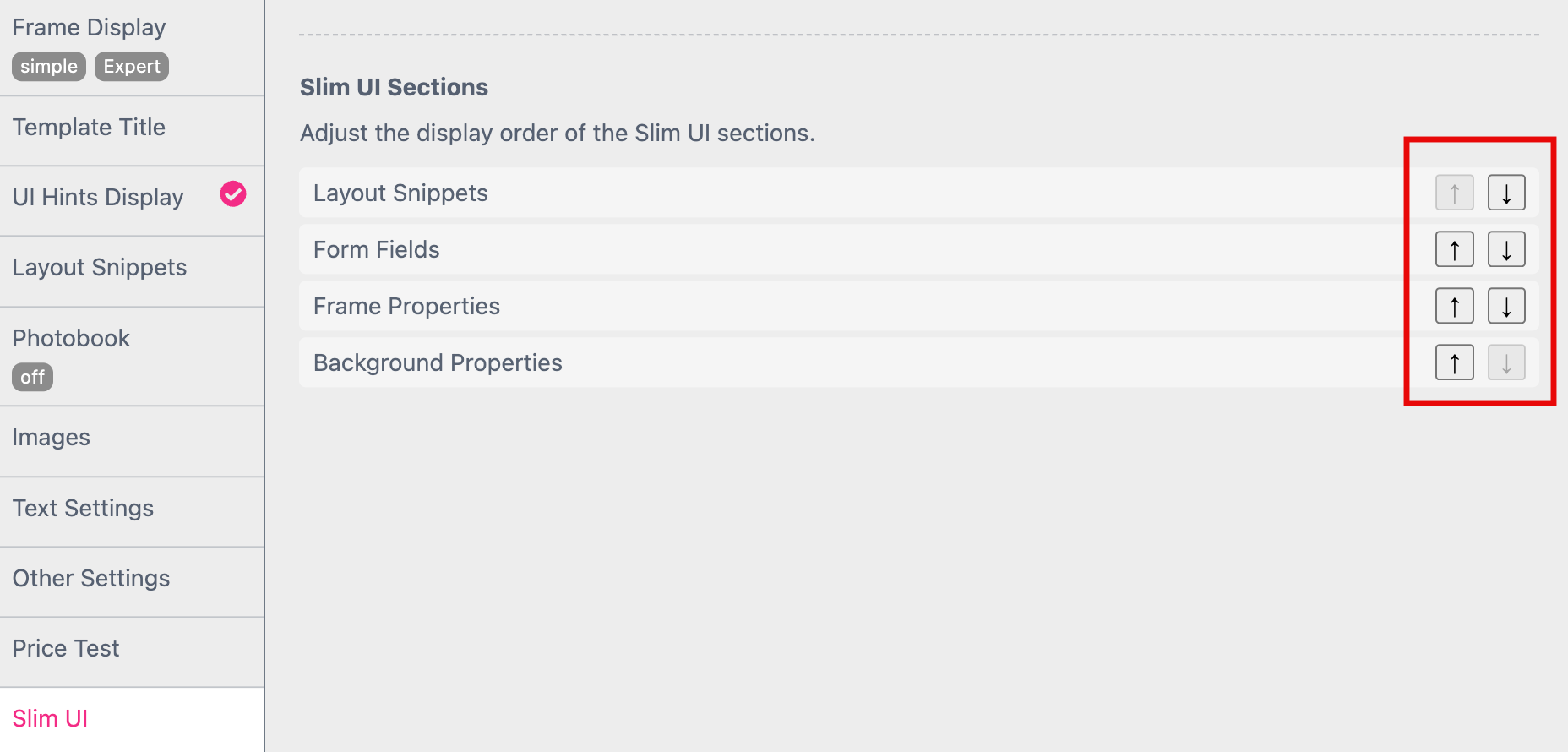Move Background Properties section up
Image resolution: width=1568 pixels, height=752 pixels.
[1454, 362]
